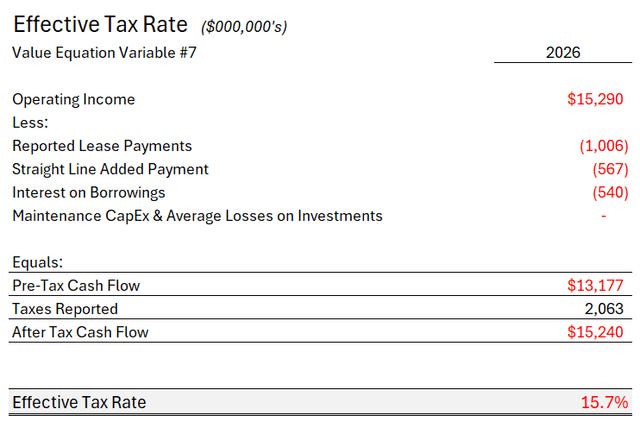Image resolution: width=640 pixels, height=428 pixels.
Task: Select Interest on Borrowings value (540)
Action: [610, 193]
